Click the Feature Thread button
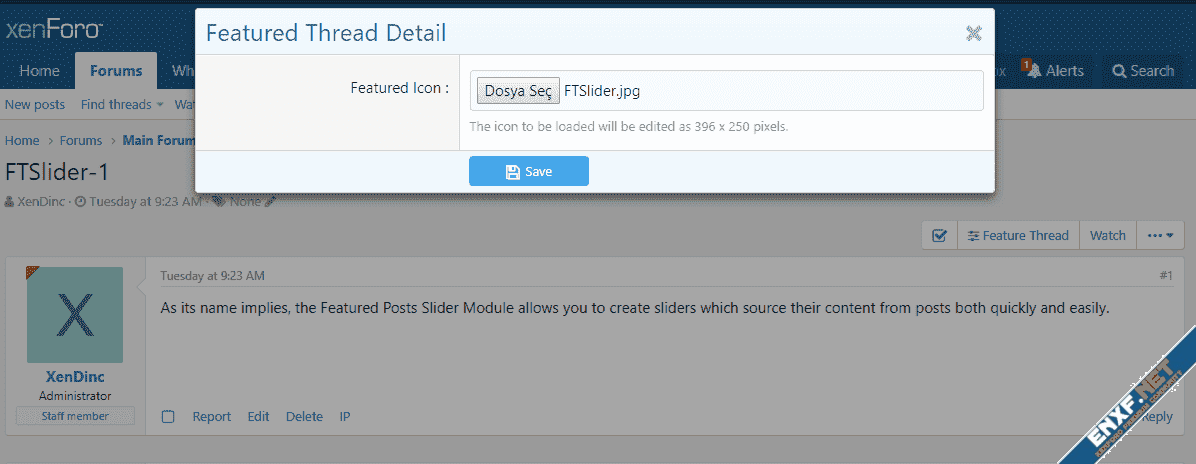The image size is (1196, 464). point(1018,236)
